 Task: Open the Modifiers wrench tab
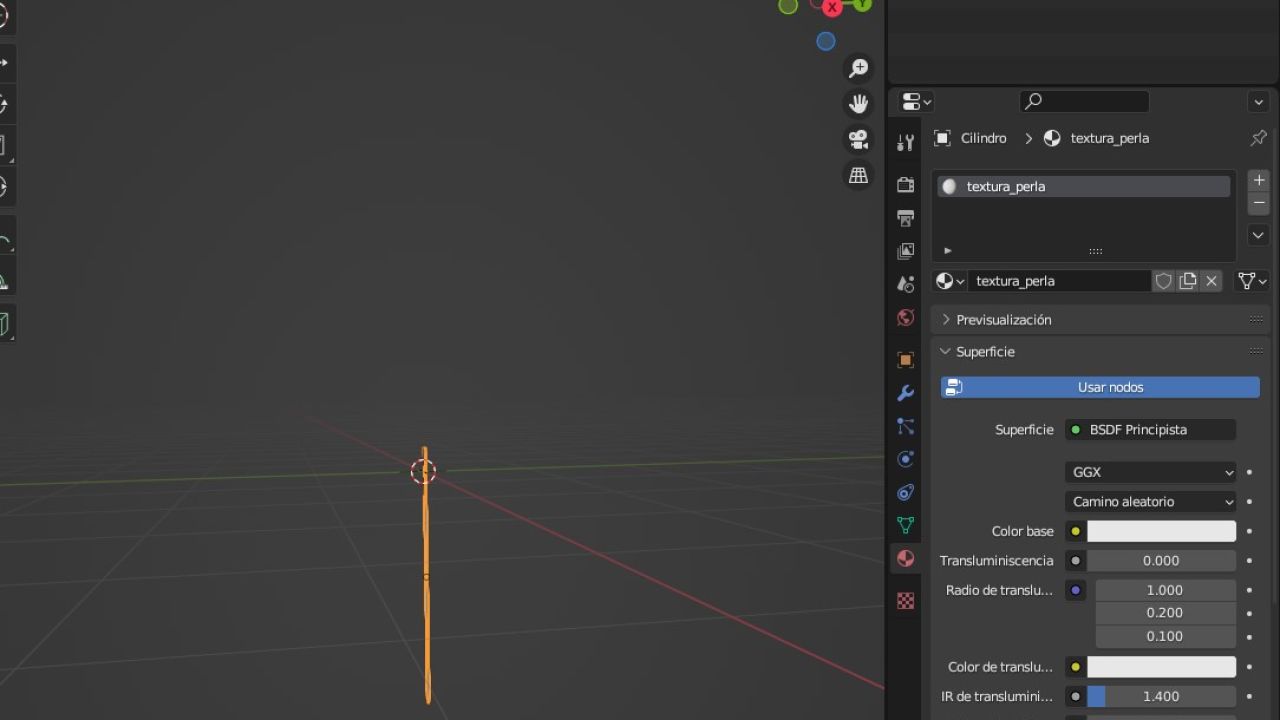tap(905, 393)
